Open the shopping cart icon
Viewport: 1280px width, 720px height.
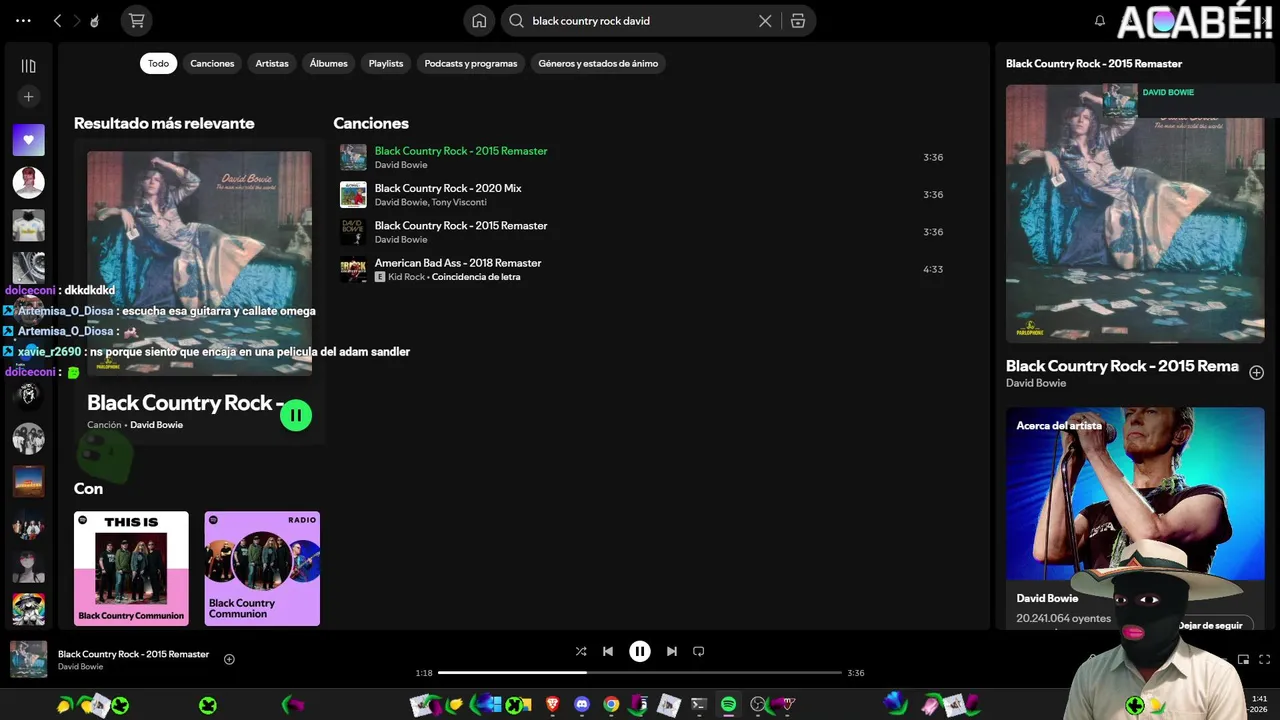coord(137,20)
